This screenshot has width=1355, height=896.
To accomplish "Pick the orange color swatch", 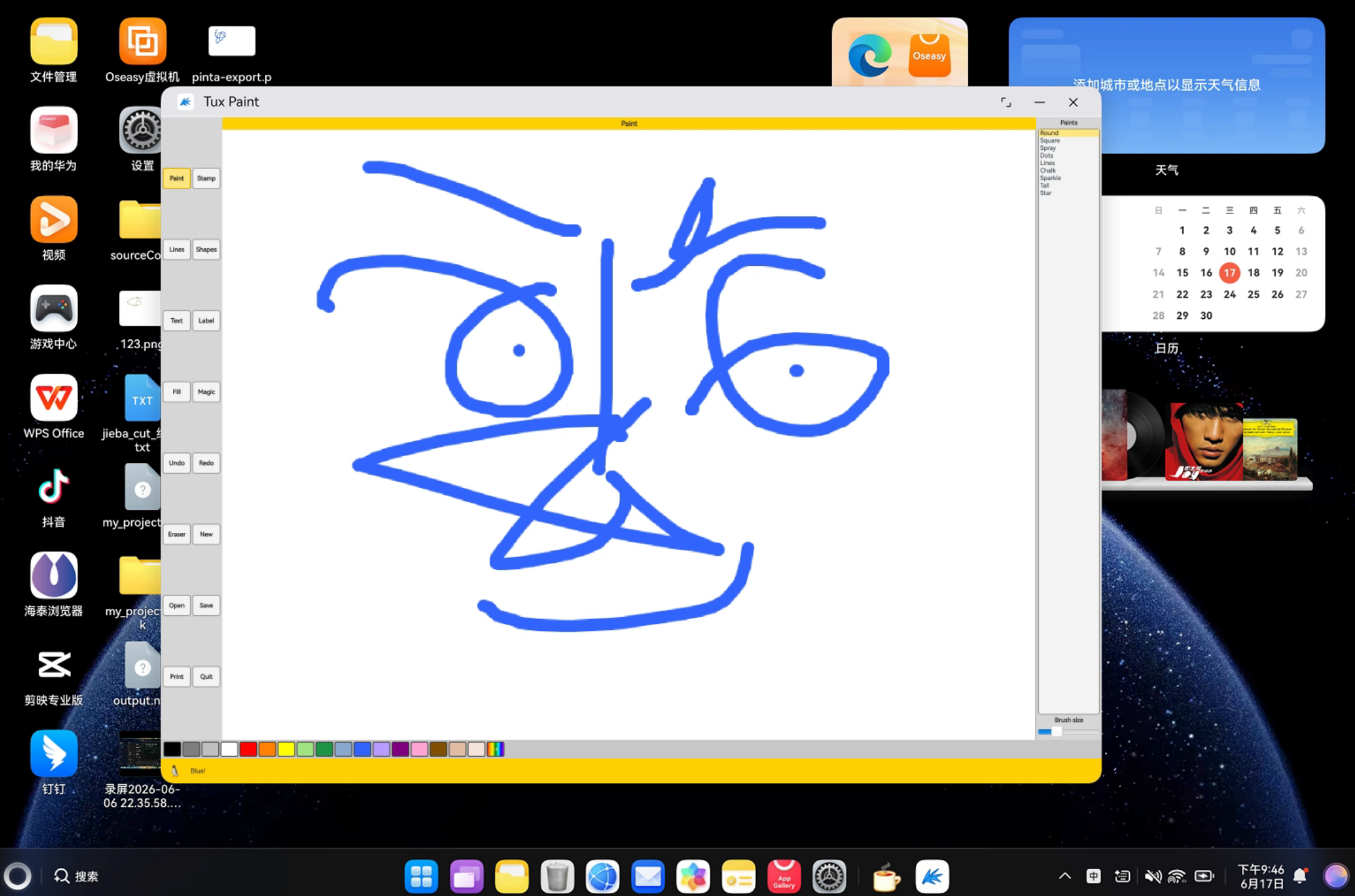I will click(x=267, y=749).
